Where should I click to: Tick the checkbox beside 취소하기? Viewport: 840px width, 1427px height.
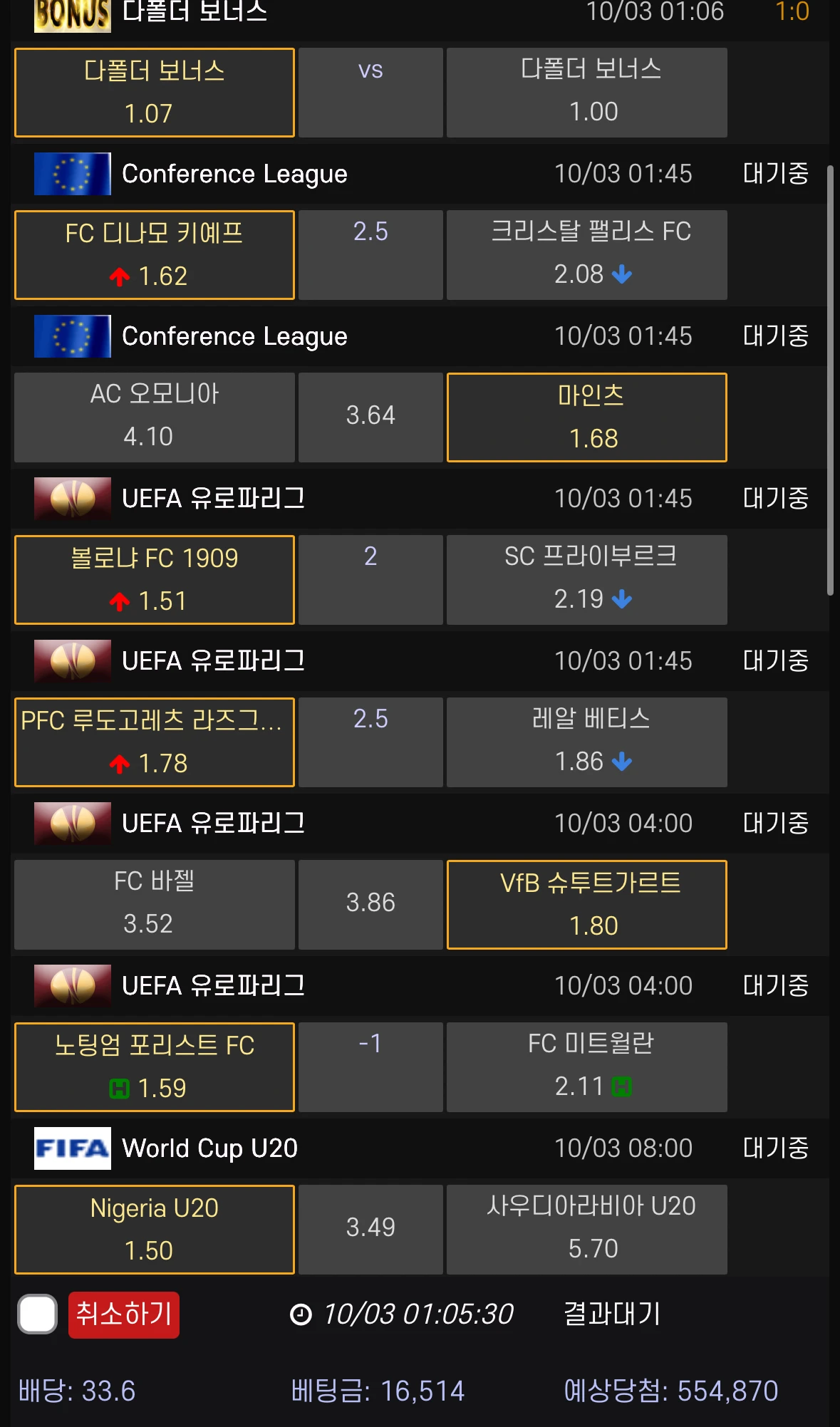coord(37,1314)
